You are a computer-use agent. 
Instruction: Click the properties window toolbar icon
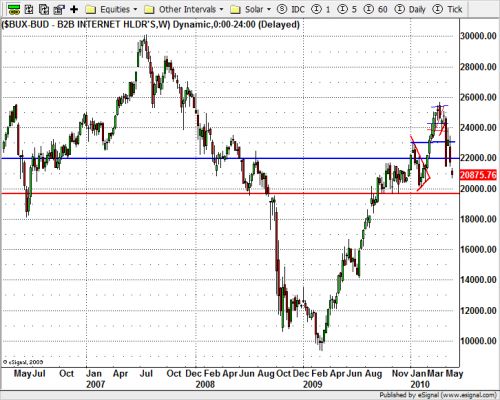(59, 9)
